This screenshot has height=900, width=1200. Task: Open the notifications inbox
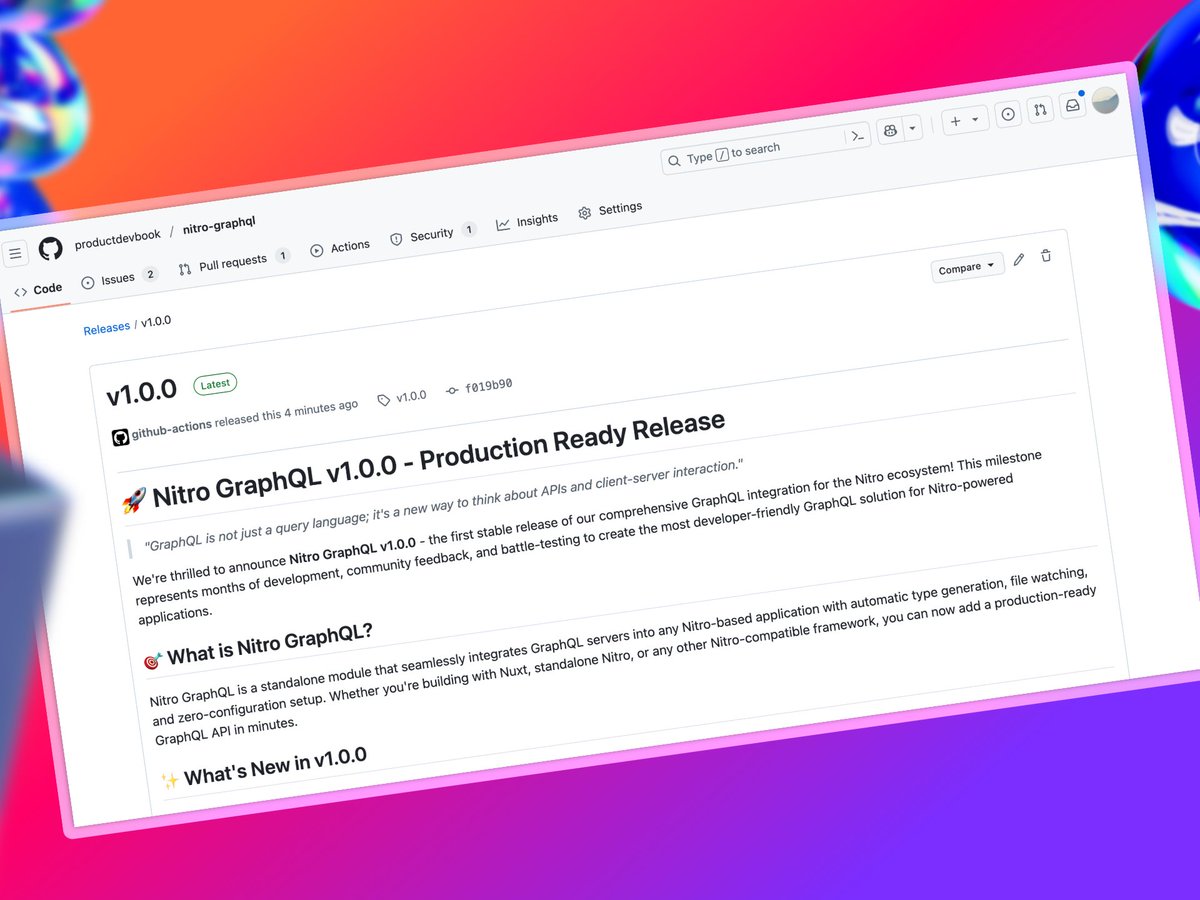click(x=1072, y=105)
